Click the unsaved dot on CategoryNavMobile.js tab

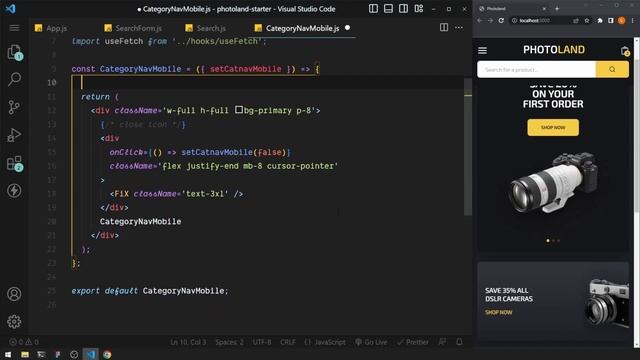tap(347, 28)
